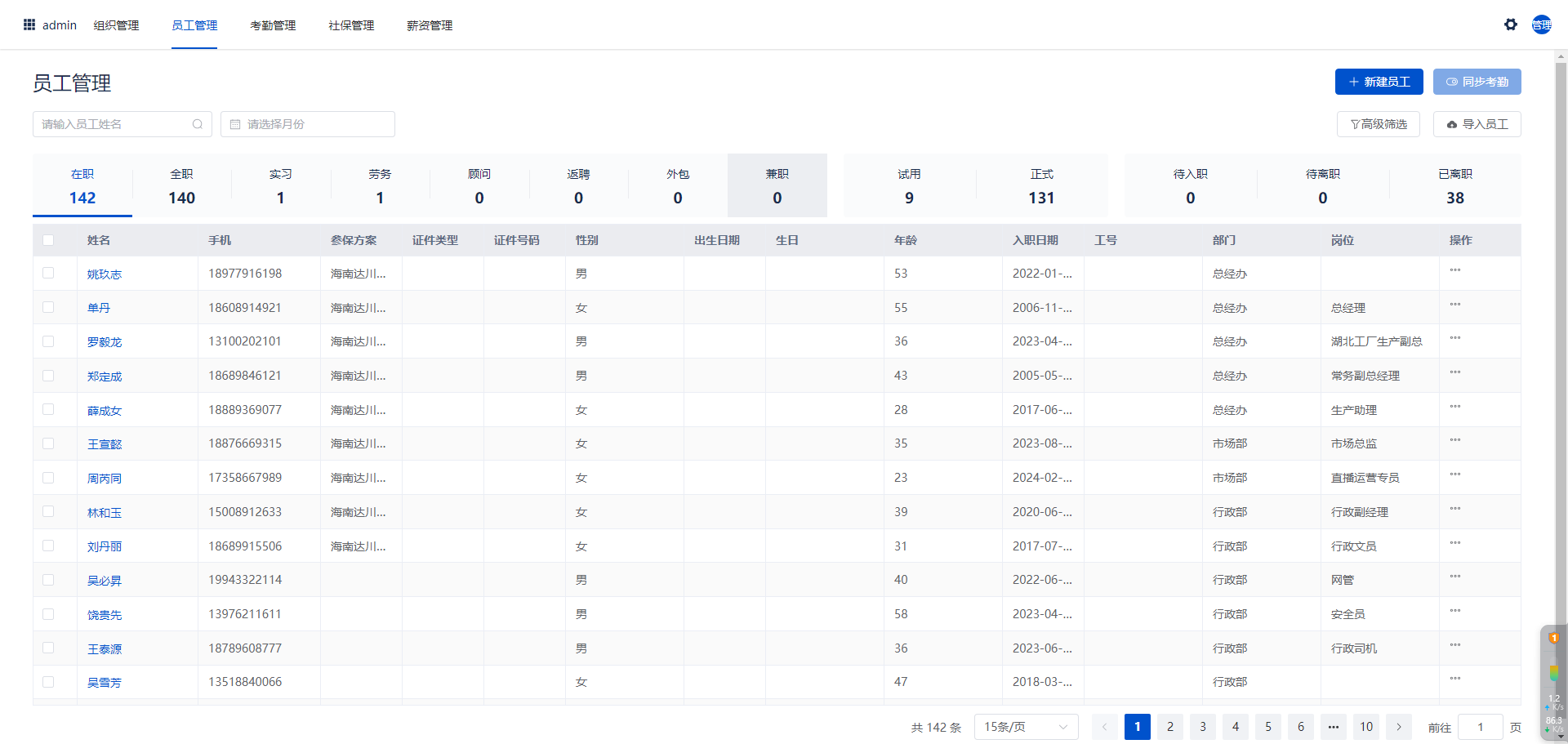1568x744 pixels.
Task: Toggle the select-all checkbox in table header
Action: click(48, 240)
